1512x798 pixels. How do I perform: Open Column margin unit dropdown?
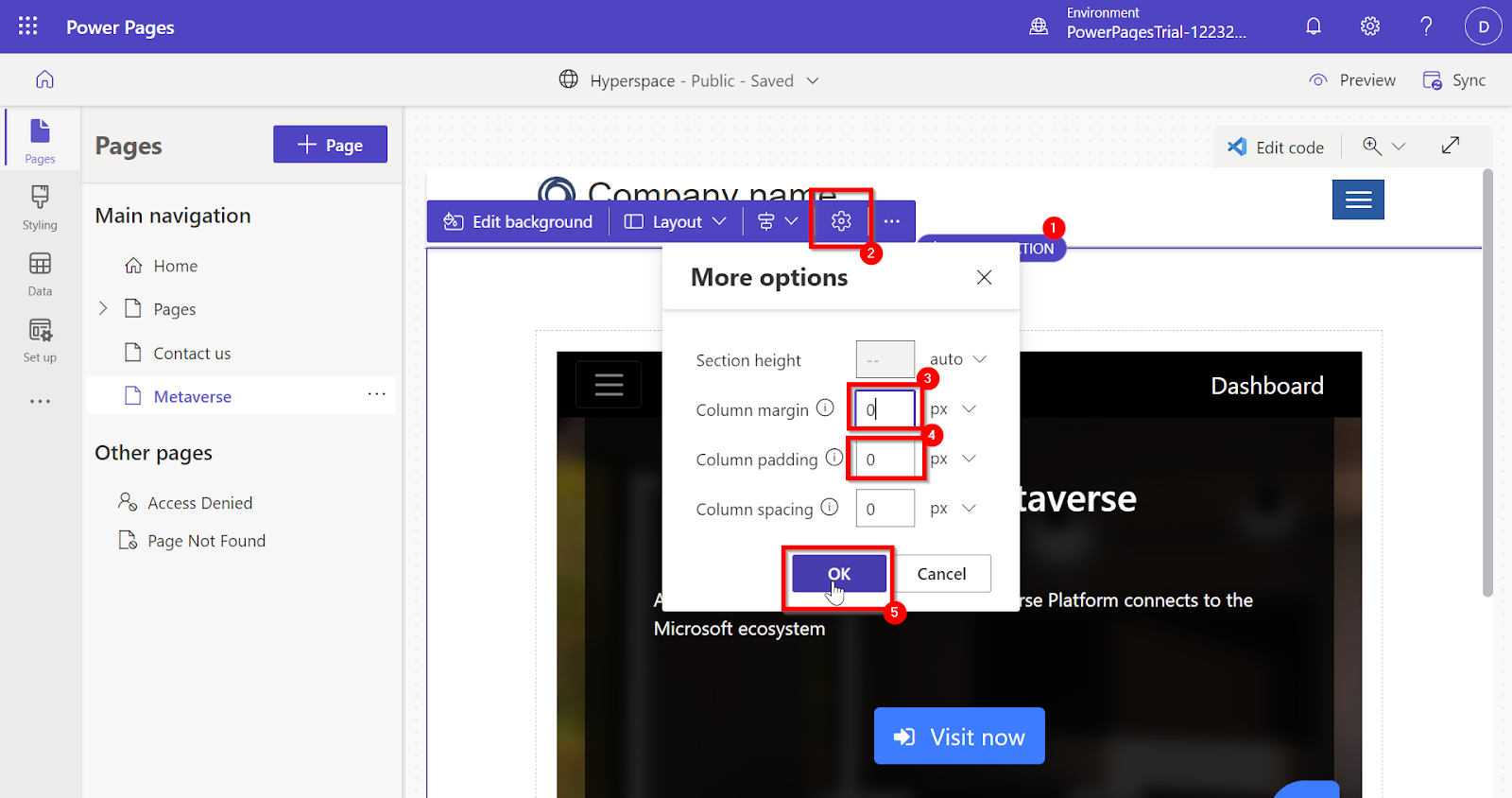pyautogui.click(x=953, y=409)
